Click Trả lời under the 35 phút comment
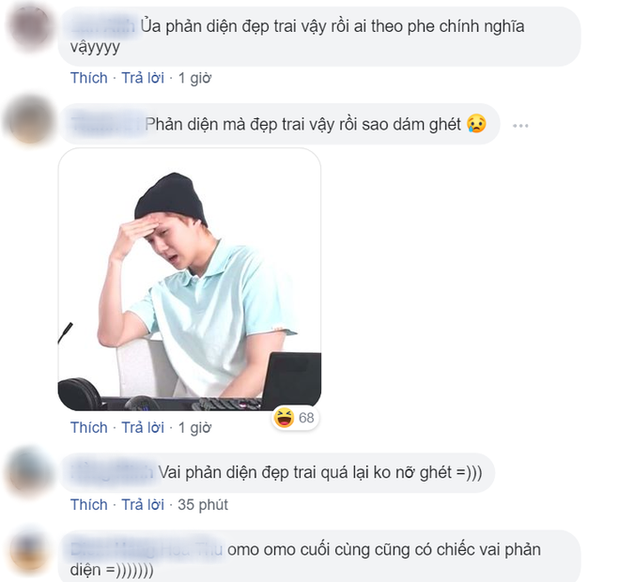Screen dimensions: 620x582 (143, 505)
